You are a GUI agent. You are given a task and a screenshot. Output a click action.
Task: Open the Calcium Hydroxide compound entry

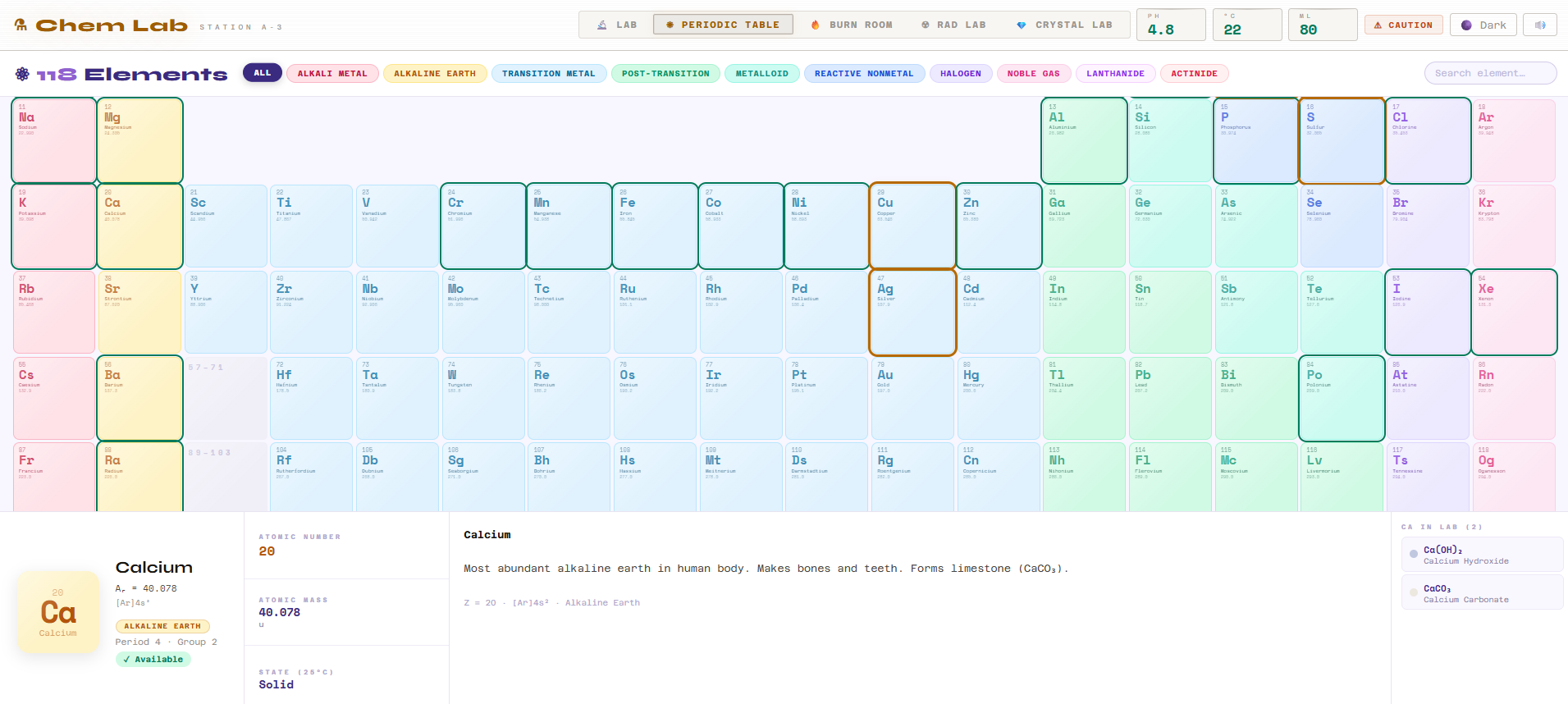(1482, 555)
